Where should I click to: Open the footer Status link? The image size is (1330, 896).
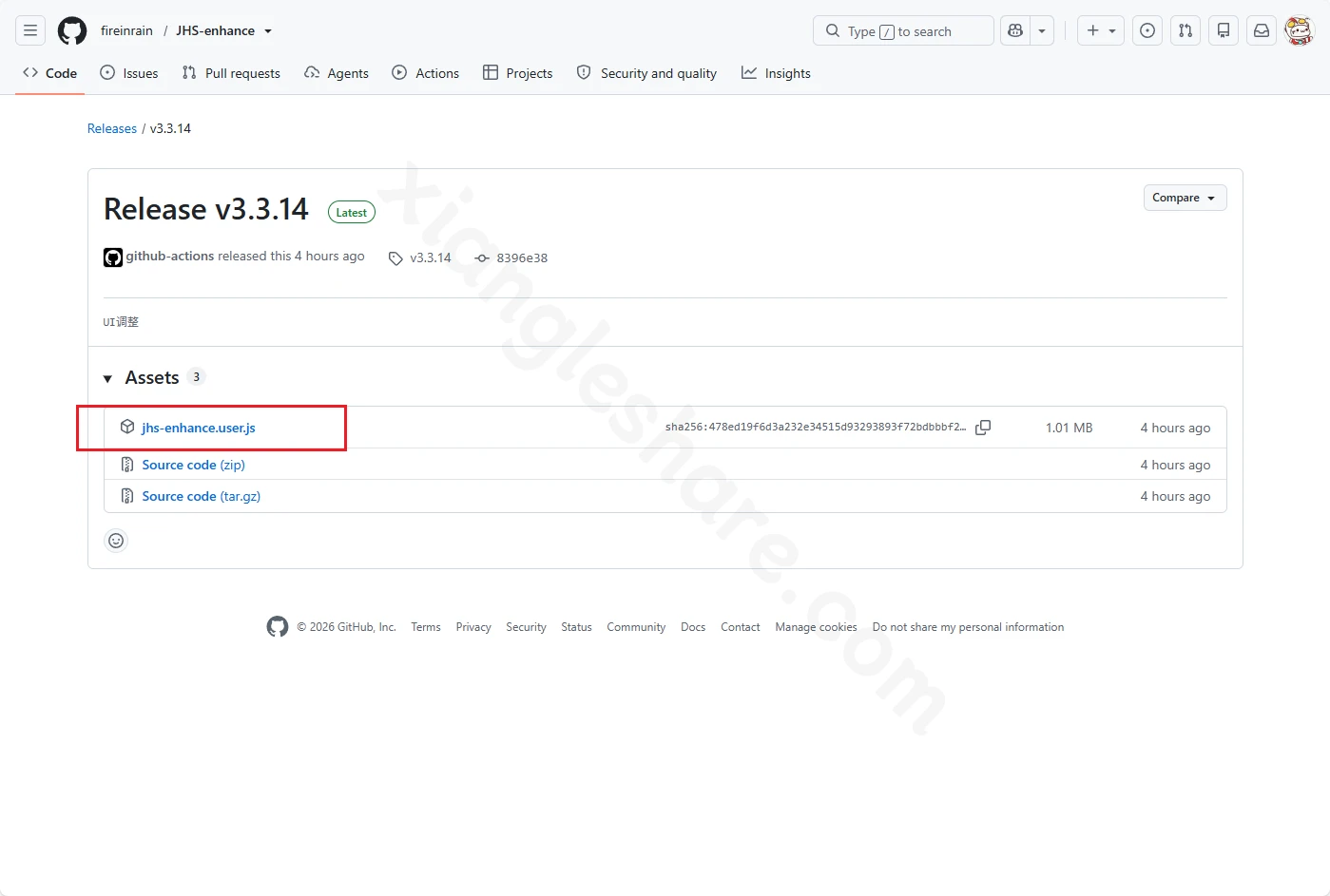pos(576,627)
